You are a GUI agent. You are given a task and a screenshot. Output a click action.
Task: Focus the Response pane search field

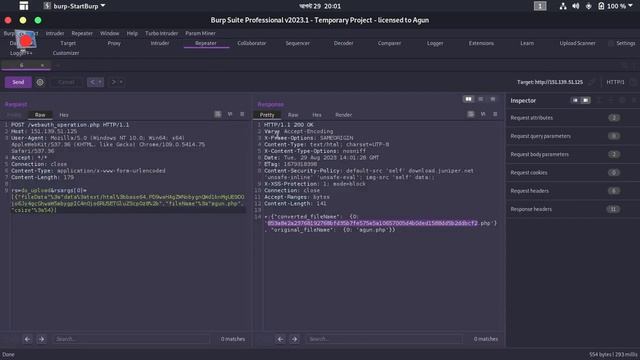pyautogui.click(x=384, y=339)
